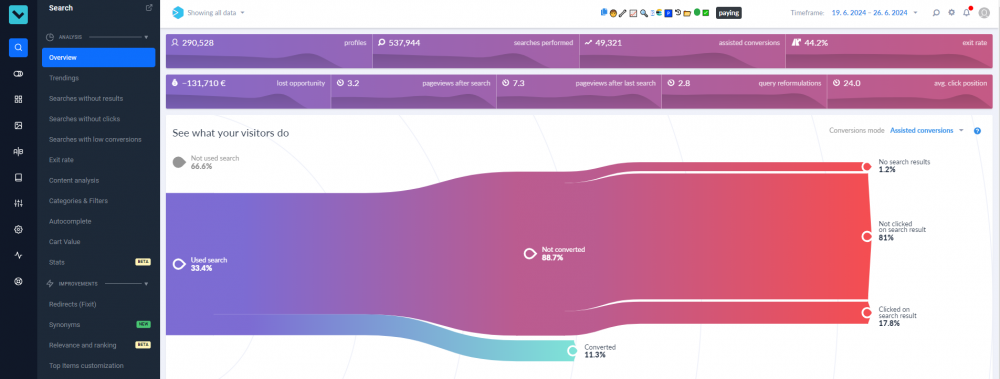Open the Trendings menu item

tap(64, 78)
